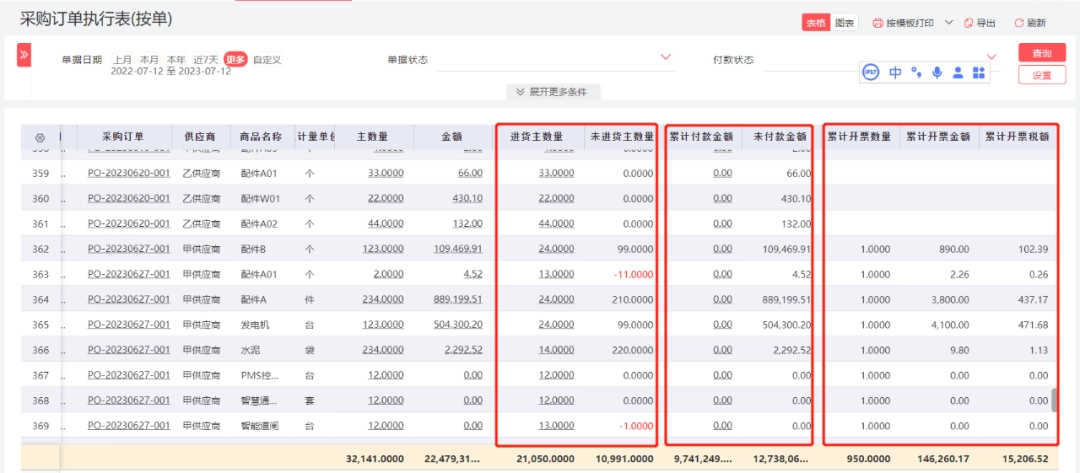
Task: Toggle punctuation mode in input toolbar
Action: (x=916, y=72)
